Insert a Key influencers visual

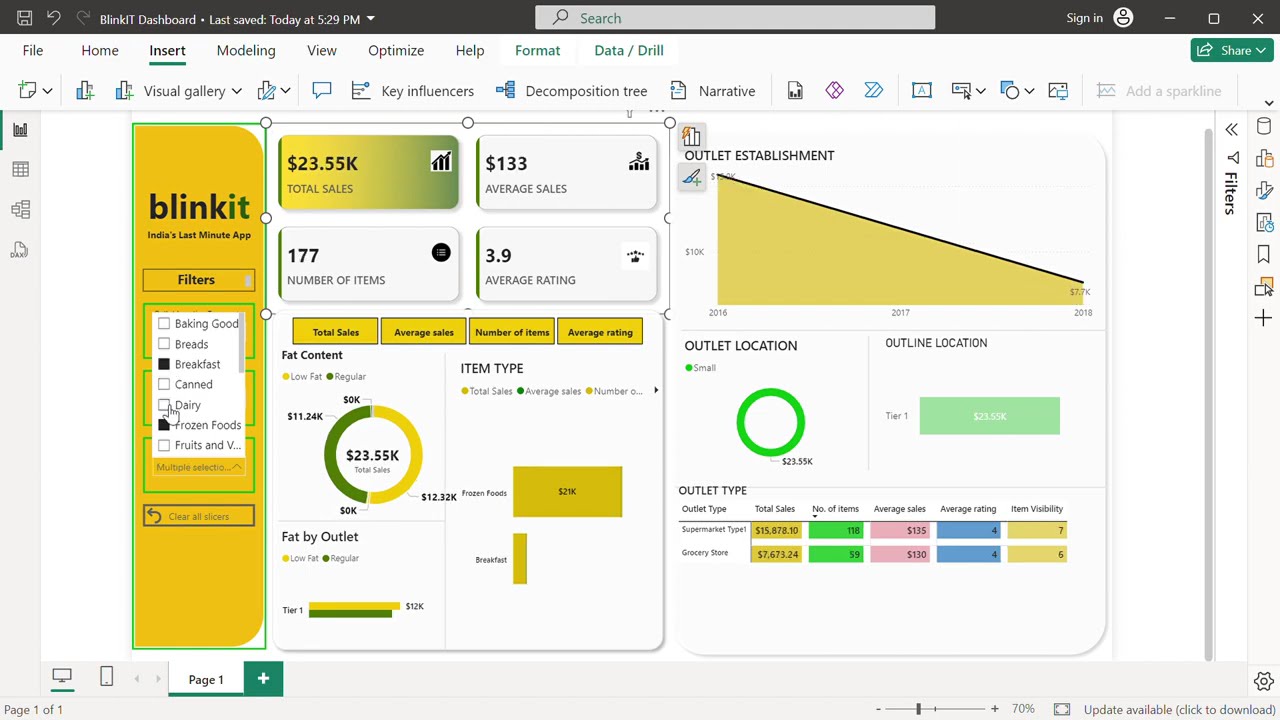point(412,91)
